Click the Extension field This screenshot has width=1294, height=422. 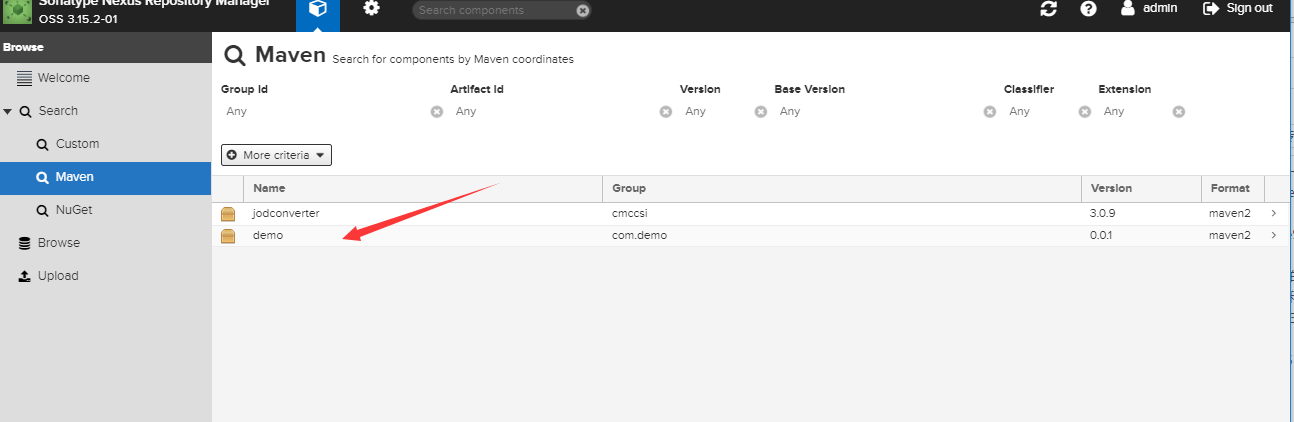pos(1135,112)
